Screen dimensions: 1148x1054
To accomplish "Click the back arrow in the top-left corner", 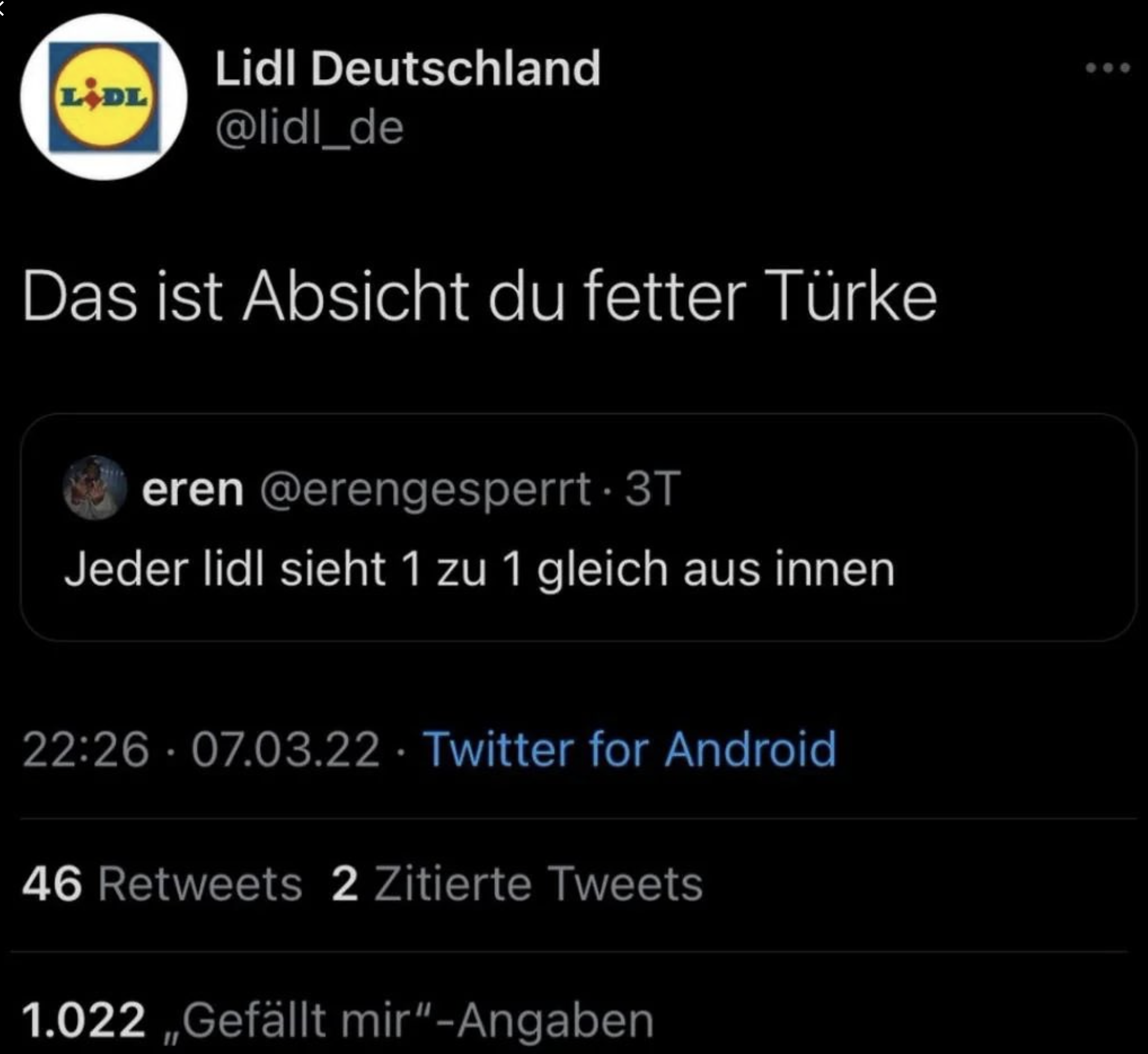I will click(x=3, y=6).
